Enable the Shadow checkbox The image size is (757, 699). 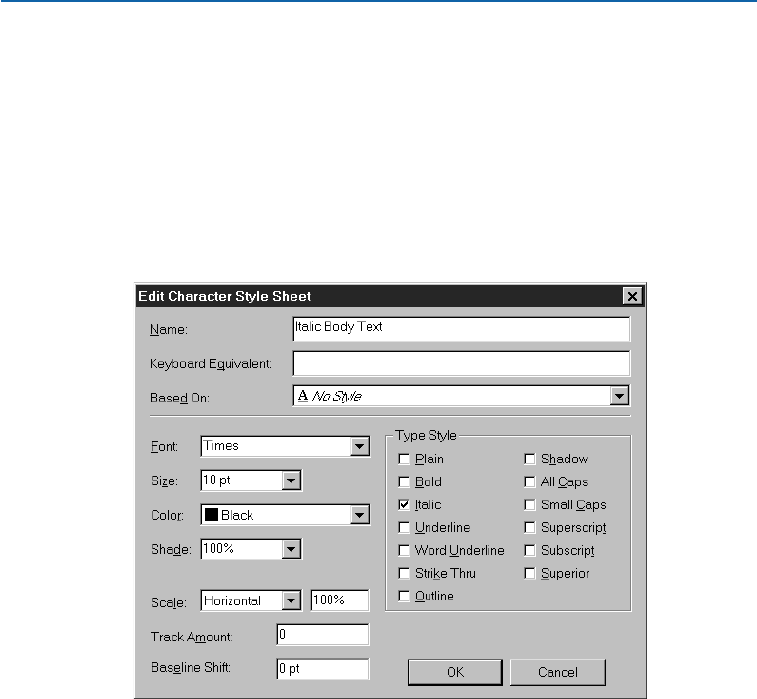click(x=530, y=459)
